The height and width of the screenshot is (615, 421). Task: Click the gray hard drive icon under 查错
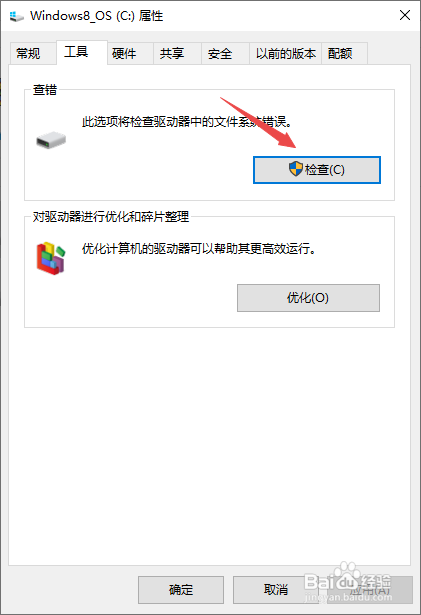(x=51, y=140)
